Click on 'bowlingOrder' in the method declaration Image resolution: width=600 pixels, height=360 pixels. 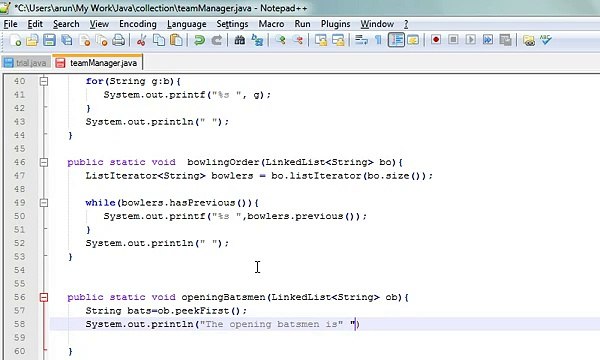tap(223, 162)
